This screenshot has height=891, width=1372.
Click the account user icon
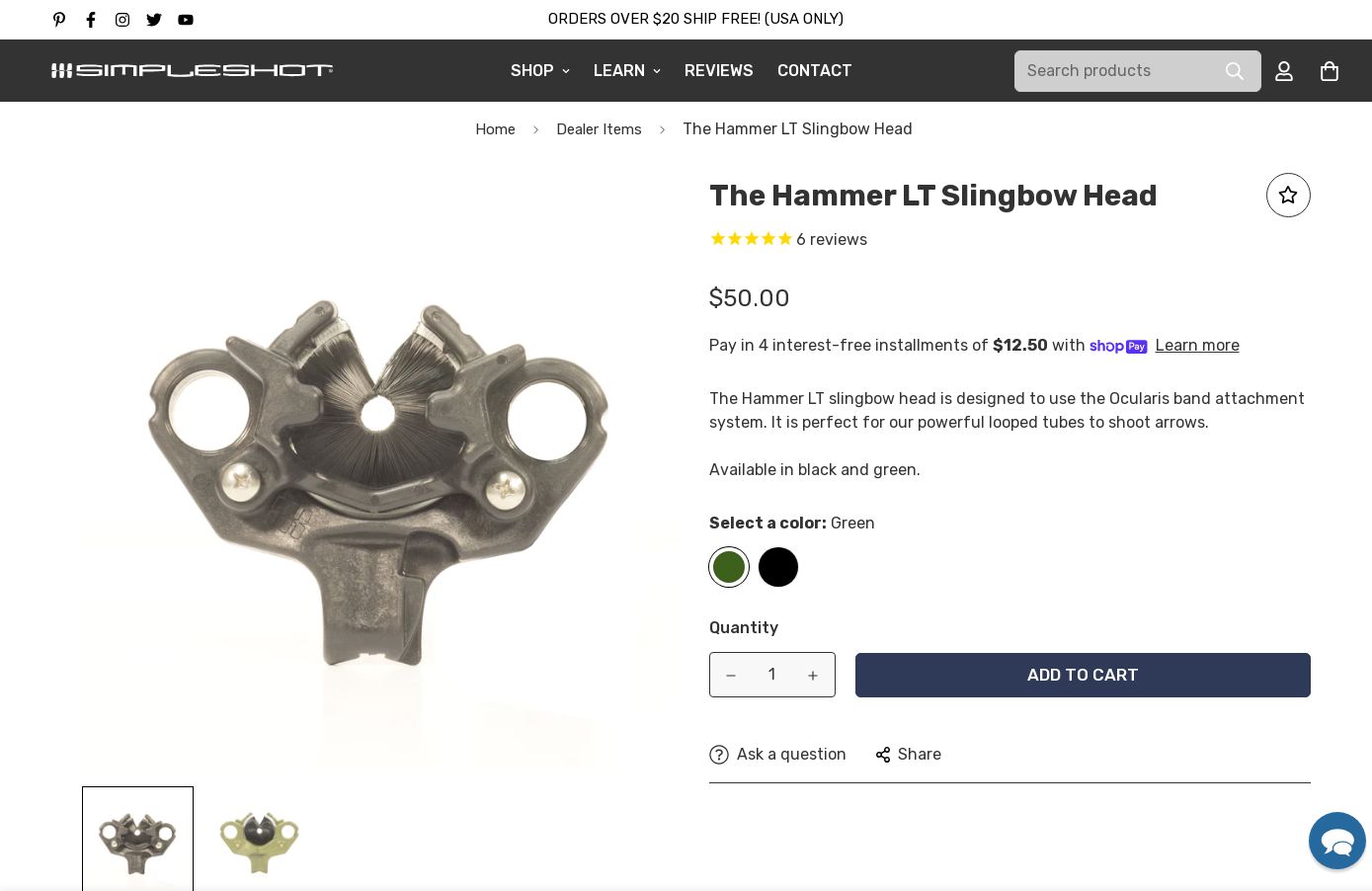click(1284, 71)
